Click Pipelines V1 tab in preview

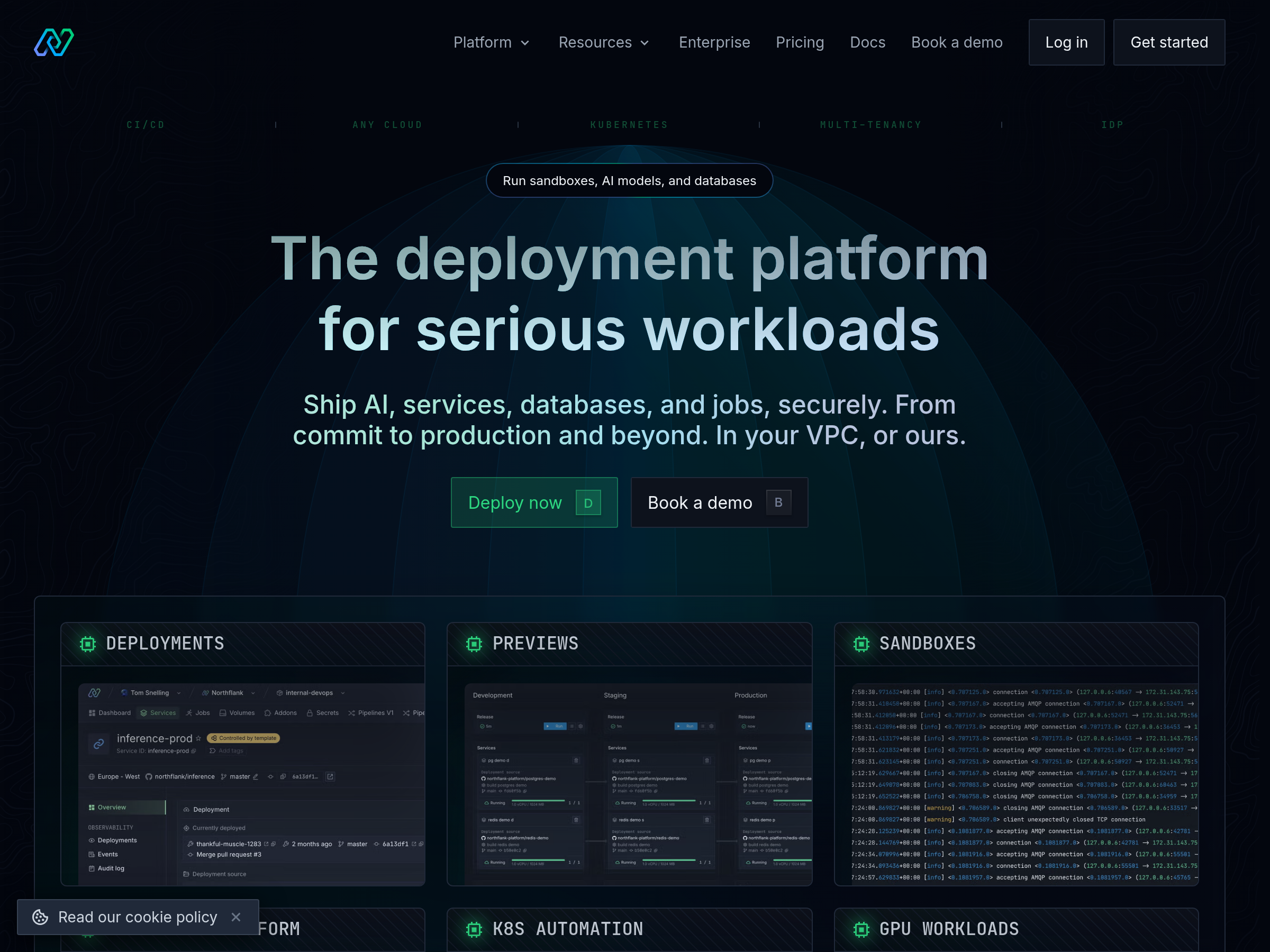coord(371,713)
